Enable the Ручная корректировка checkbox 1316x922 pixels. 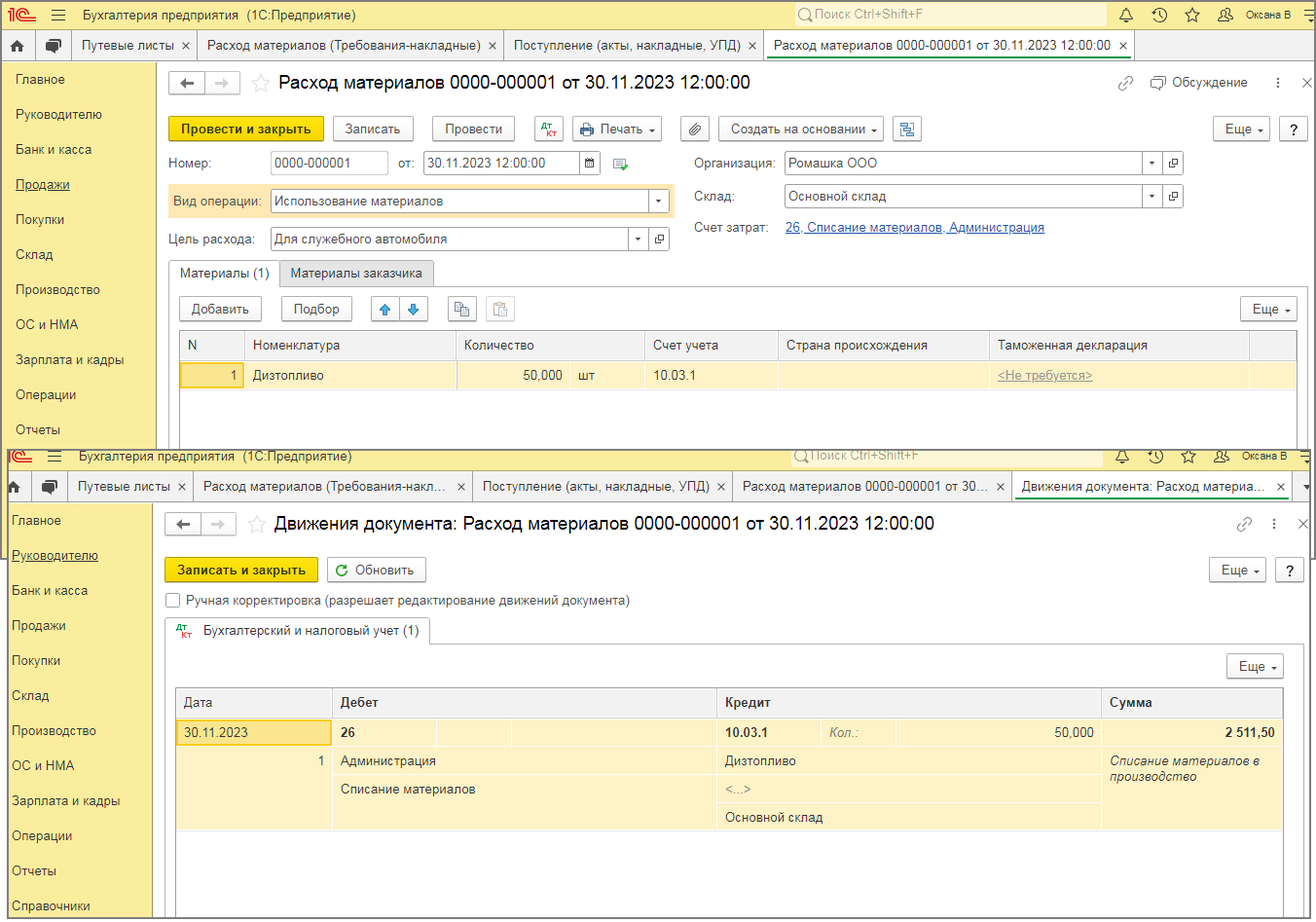click(x=173, y=601)
